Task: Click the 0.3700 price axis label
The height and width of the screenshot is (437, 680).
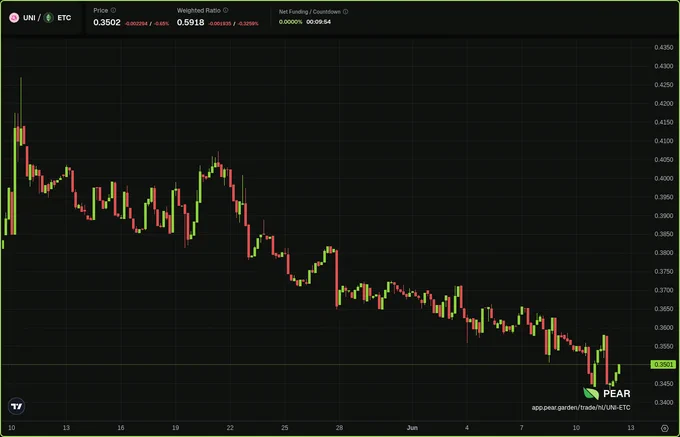Action: 664,290
